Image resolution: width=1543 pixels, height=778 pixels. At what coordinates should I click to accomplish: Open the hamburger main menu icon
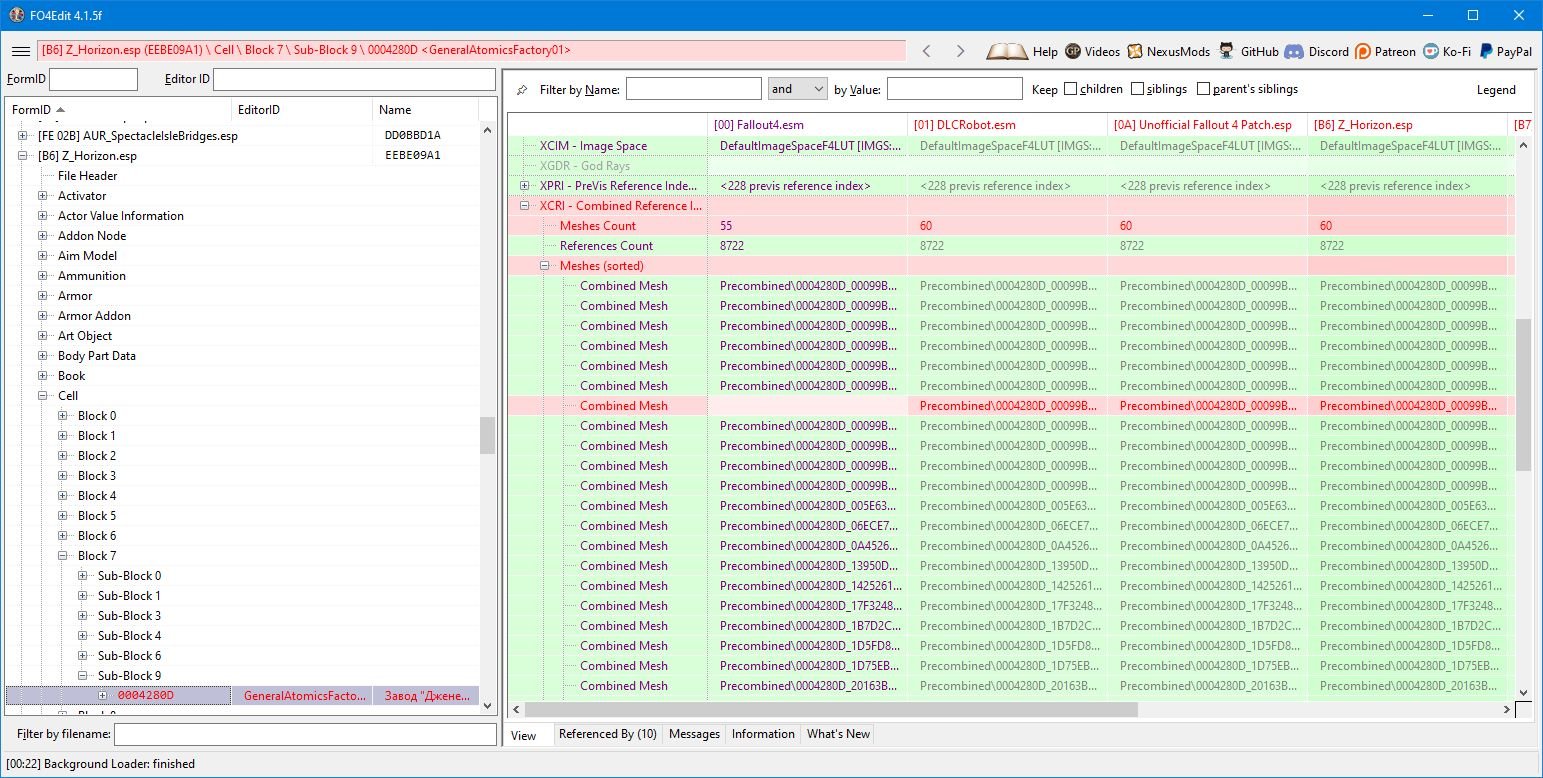(x=20, y=51)
